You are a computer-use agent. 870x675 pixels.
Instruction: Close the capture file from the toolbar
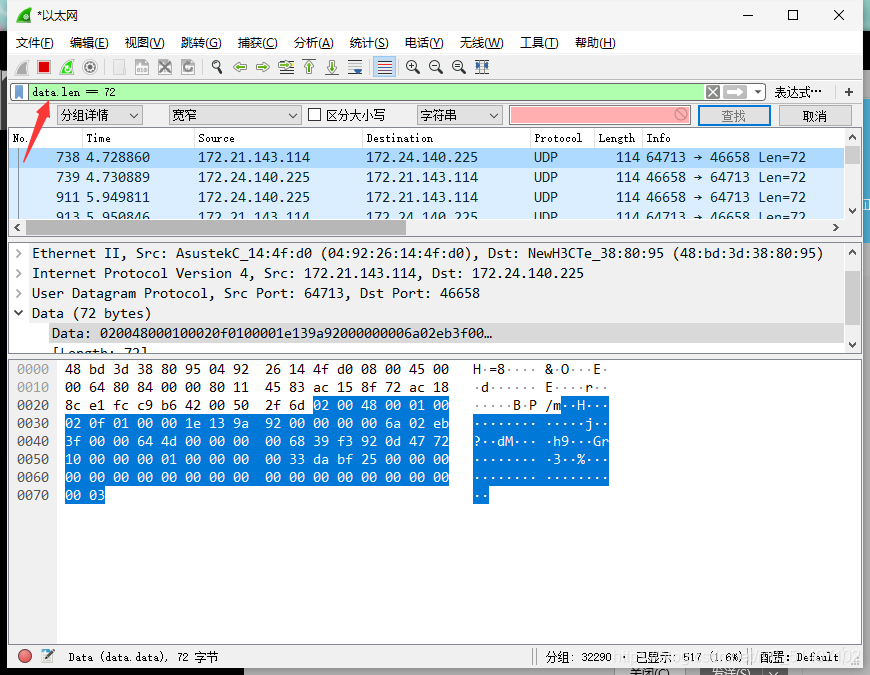click(165, 67)
